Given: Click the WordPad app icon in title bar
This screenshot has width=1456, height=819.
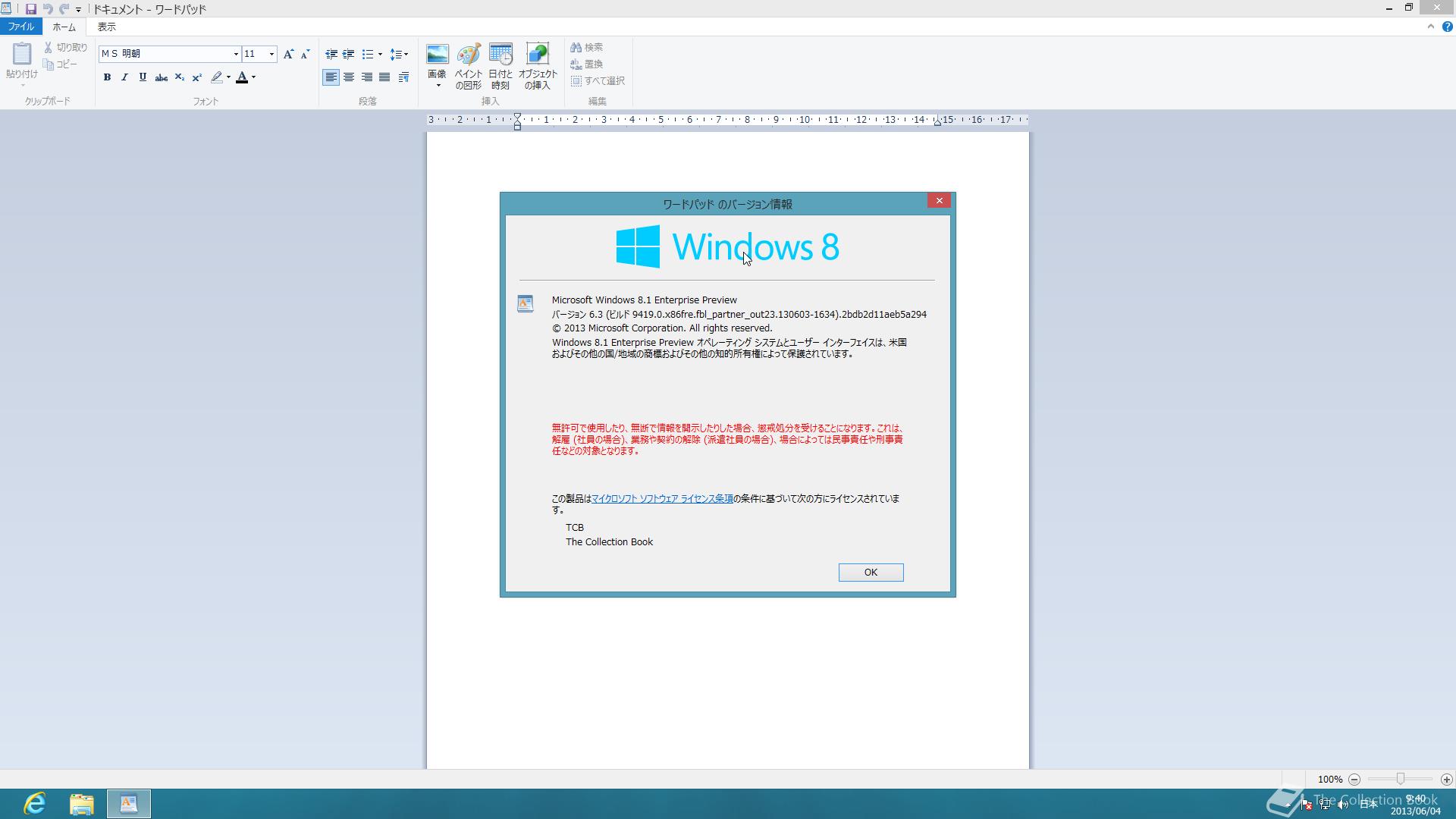Looking at the screenshot, I should point(6,9).
